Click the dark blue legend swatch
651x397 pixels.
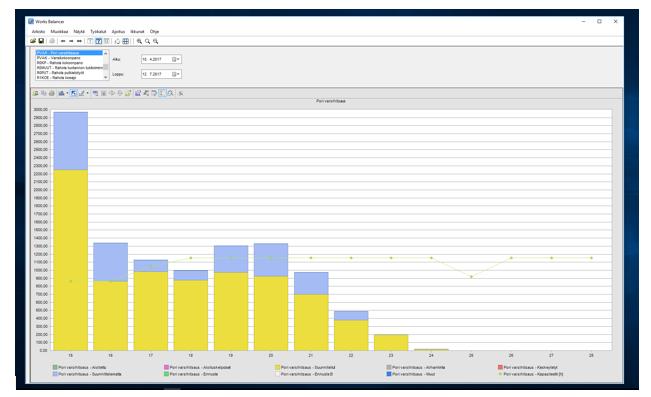click(x=389, y=374)
